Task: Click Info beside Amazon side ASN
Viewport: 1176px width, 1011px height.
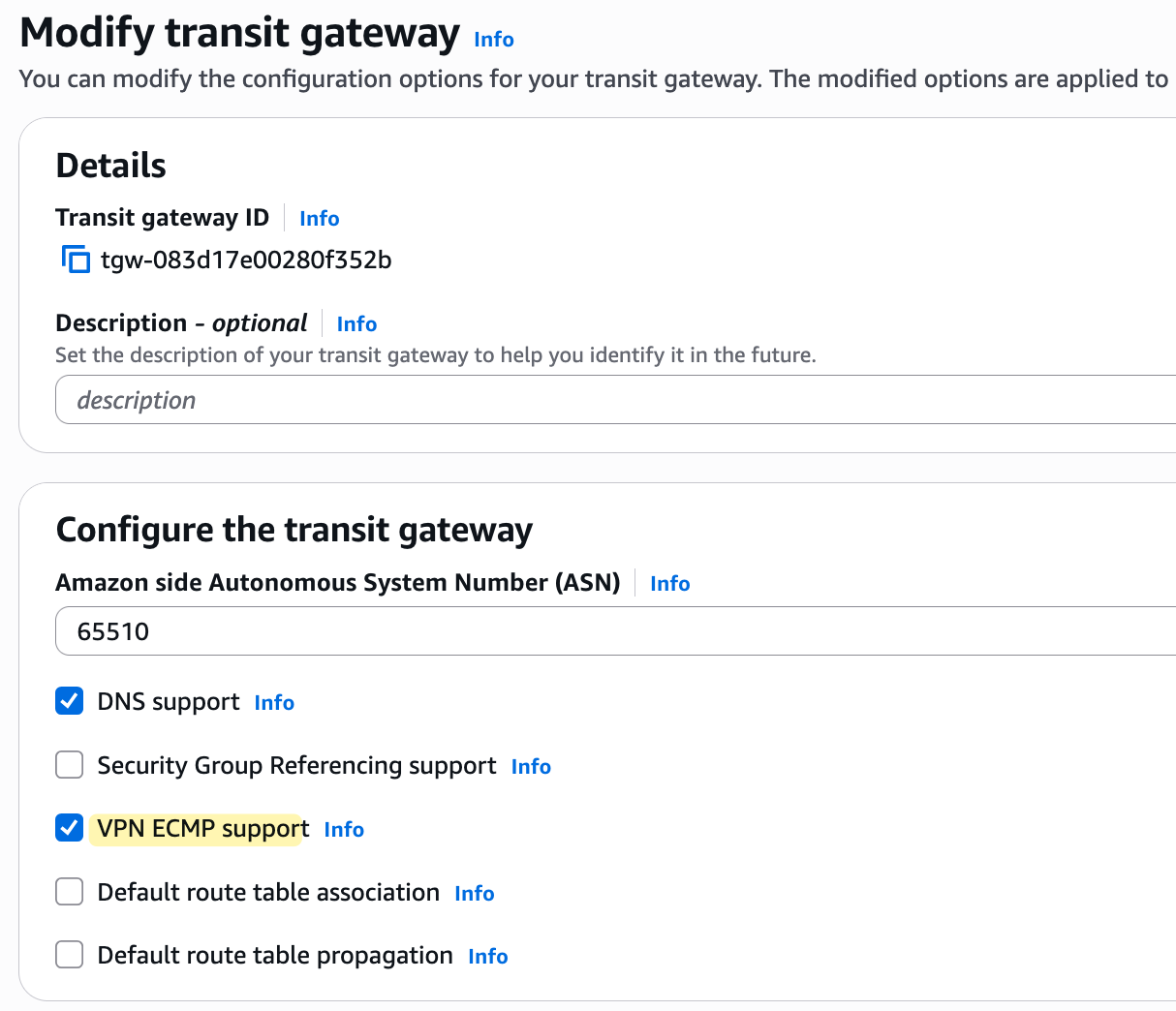Action: tap(669, 583)
